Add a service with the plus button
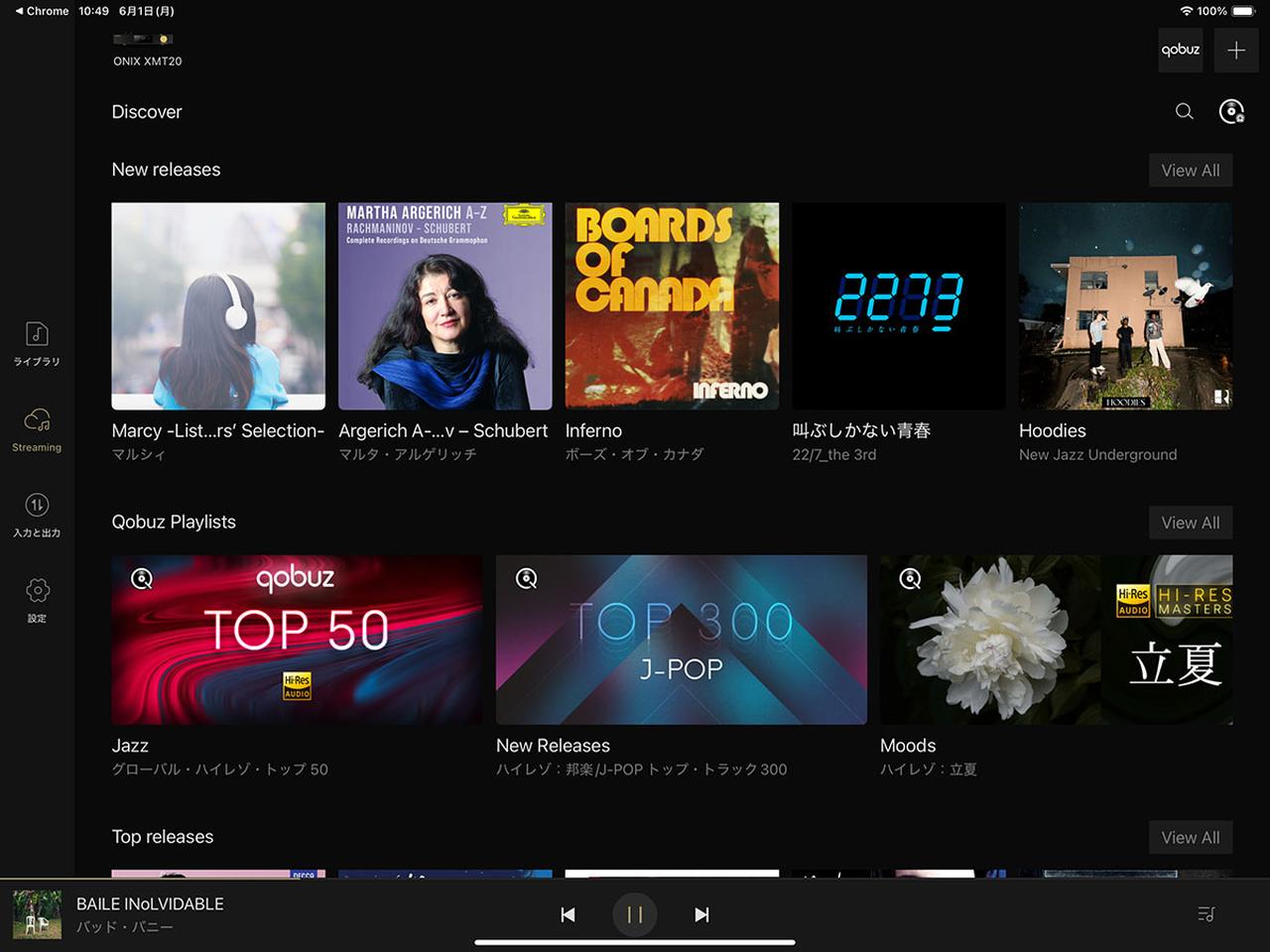This screenshot has width=1270, height=952. pos(1236,50)
